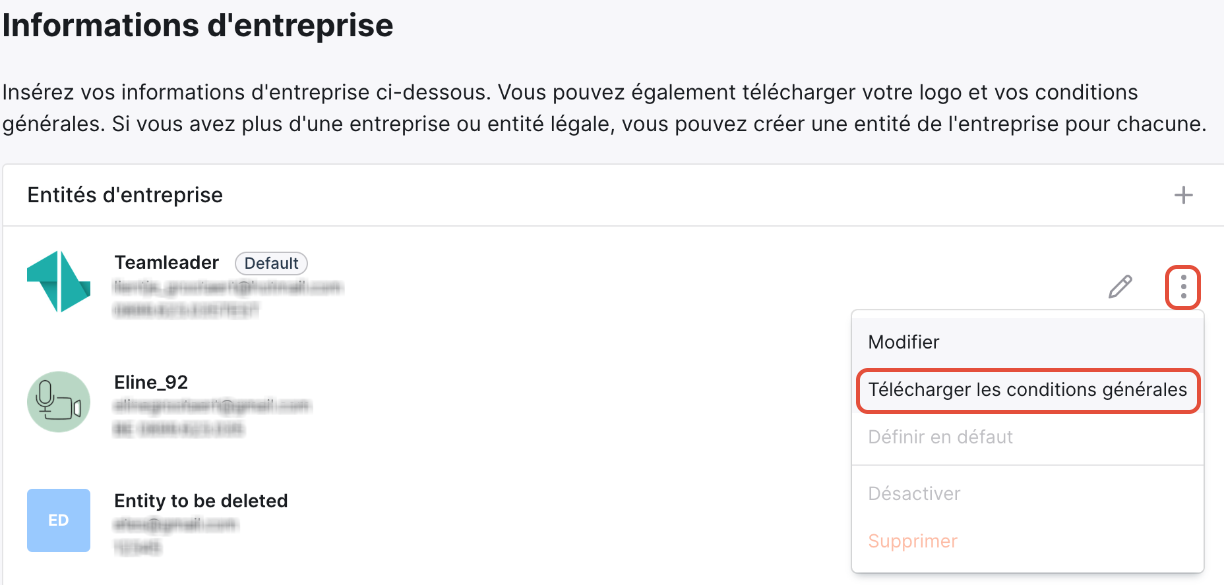Click the Informations d'entreprise page title
This screenshot has height=585, width=1224.
point(198,25)
